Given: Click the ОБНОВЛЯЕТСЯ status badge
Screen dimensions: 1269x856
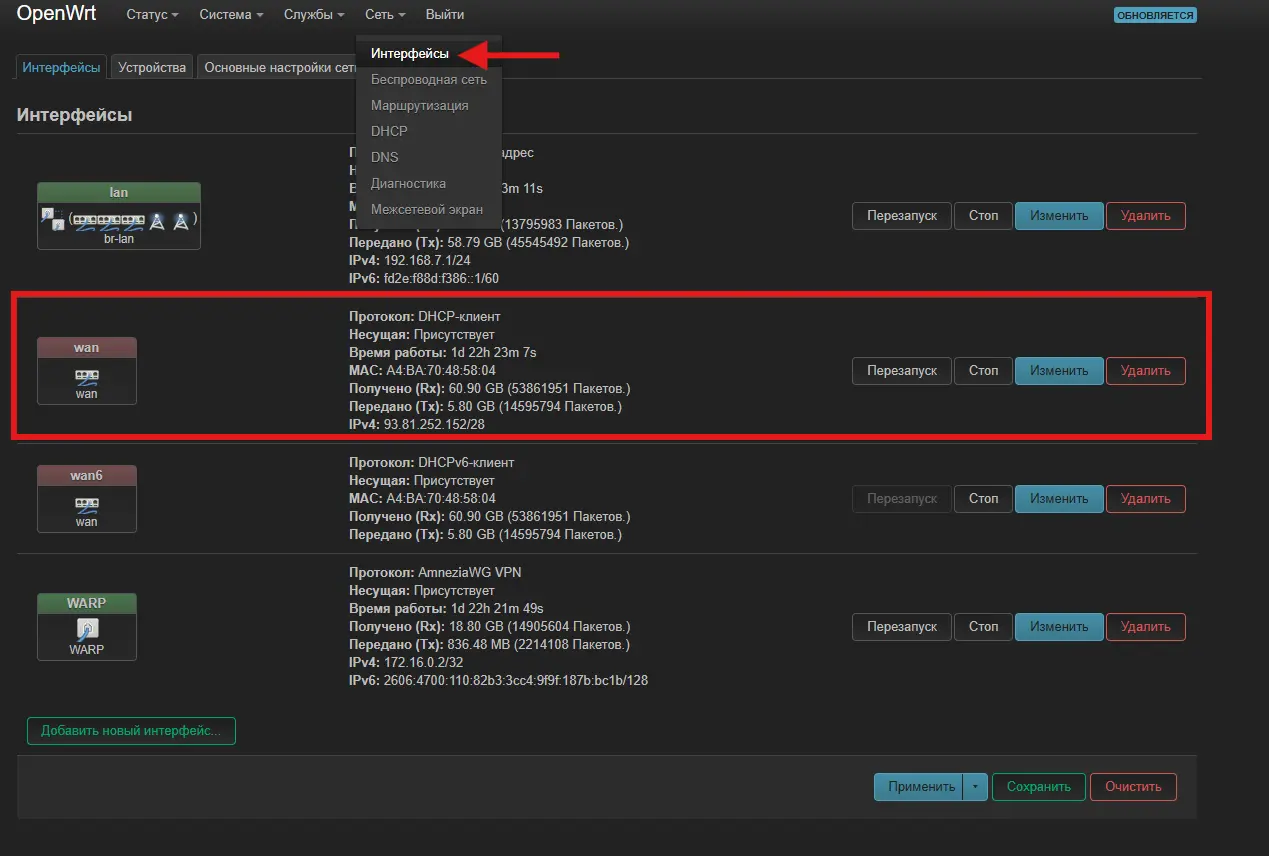Looking at the screenshot, I should click(x=1155, y=15).
